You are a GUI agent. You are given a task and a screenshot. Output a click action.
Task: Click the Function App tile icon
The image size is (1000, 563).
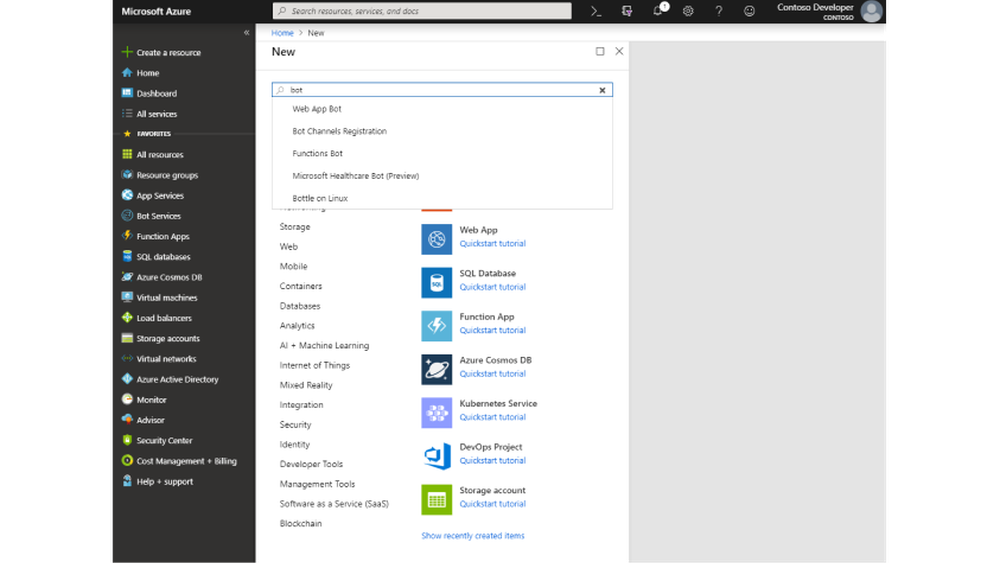click(x=436, y=326)
